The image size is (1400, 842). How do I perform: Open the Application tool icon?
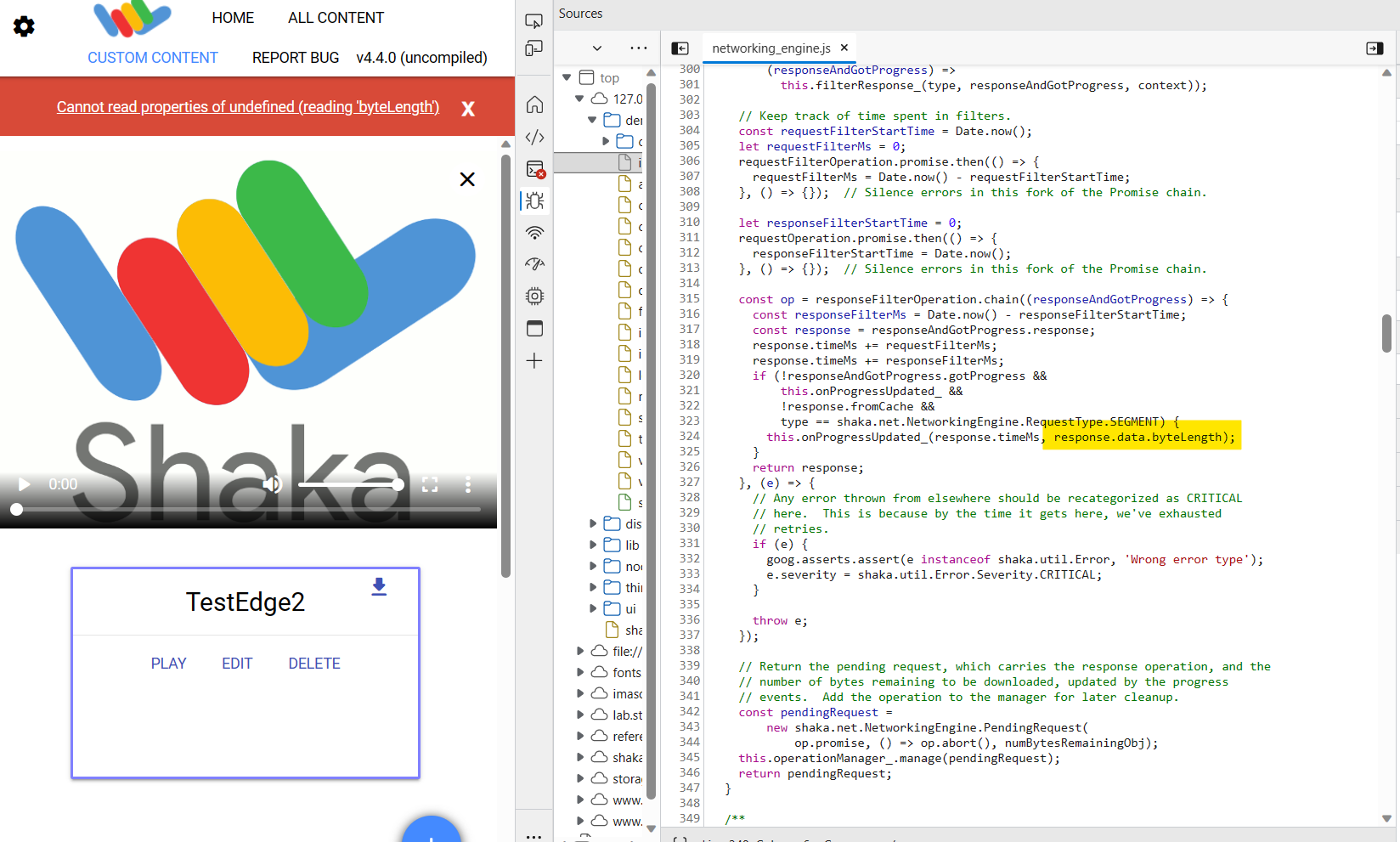click(x=534, y=329)
